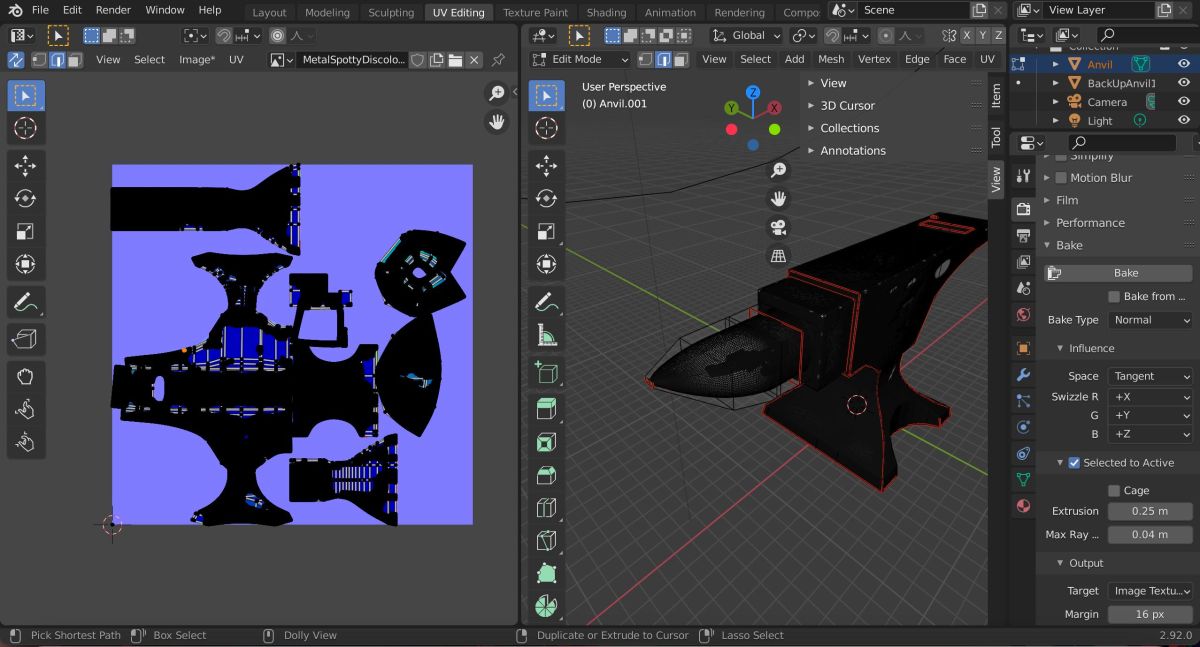Enable the Motion Blur checkbox
The image size is (1200, 647).
(1062, 178)
